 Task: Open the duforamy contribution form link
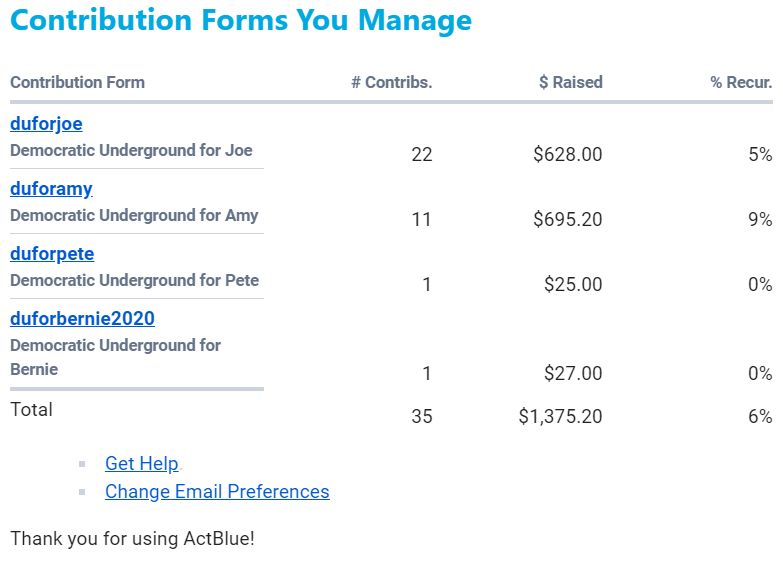coord(51,189)
